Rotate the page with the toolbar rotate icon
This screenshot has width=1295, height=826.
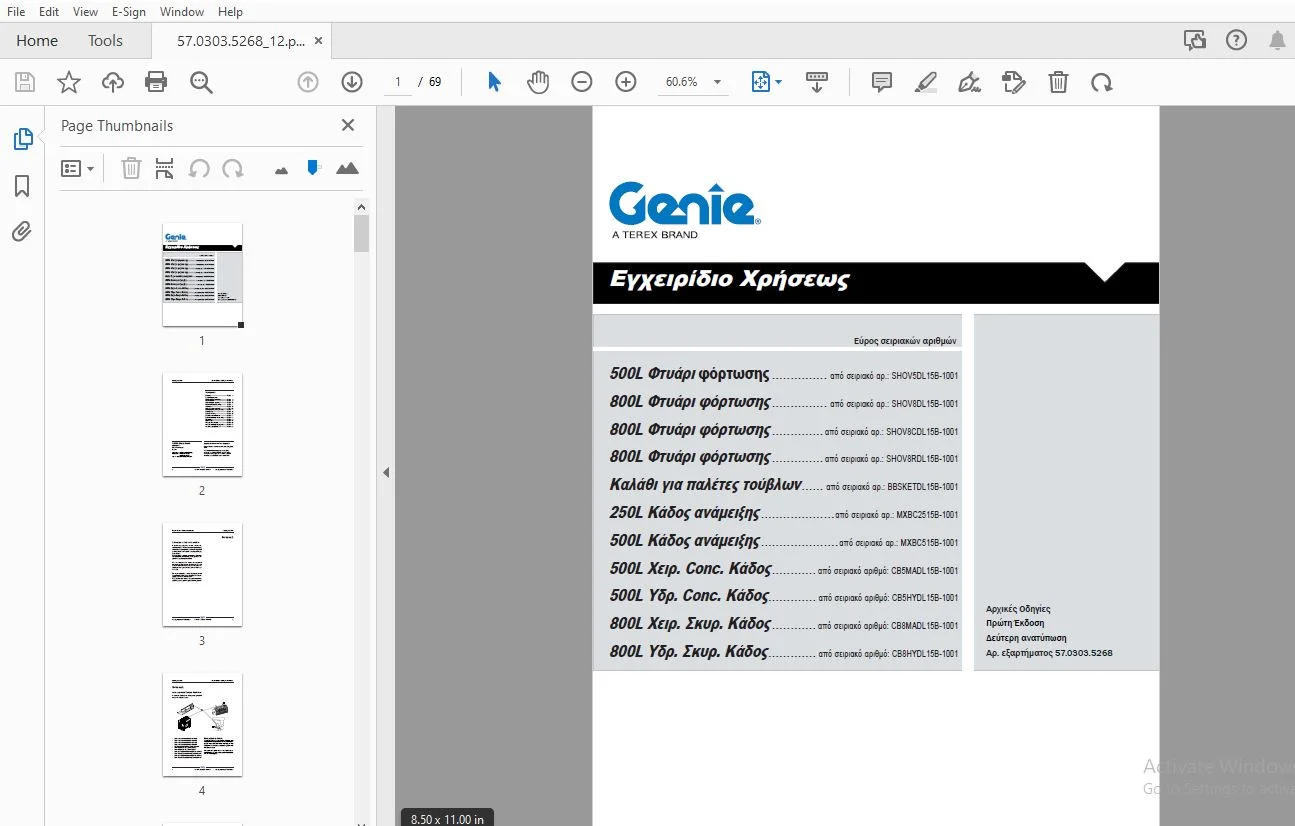[1102, 82]
